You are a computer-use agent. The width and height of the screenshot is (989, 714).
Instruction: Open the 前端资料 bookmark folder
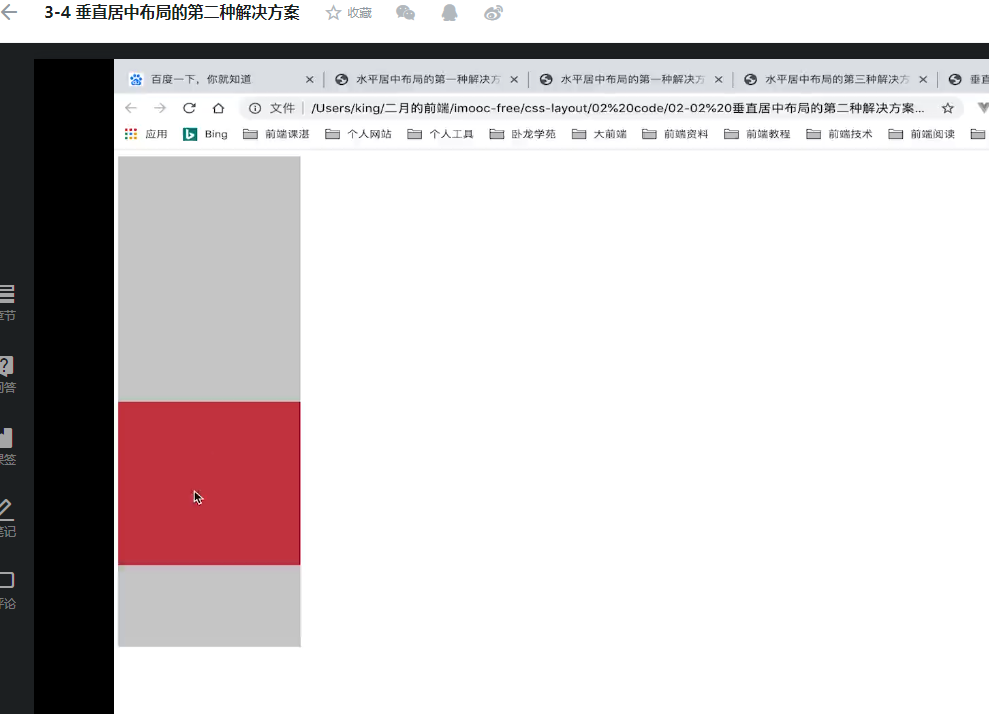point(675,134)
